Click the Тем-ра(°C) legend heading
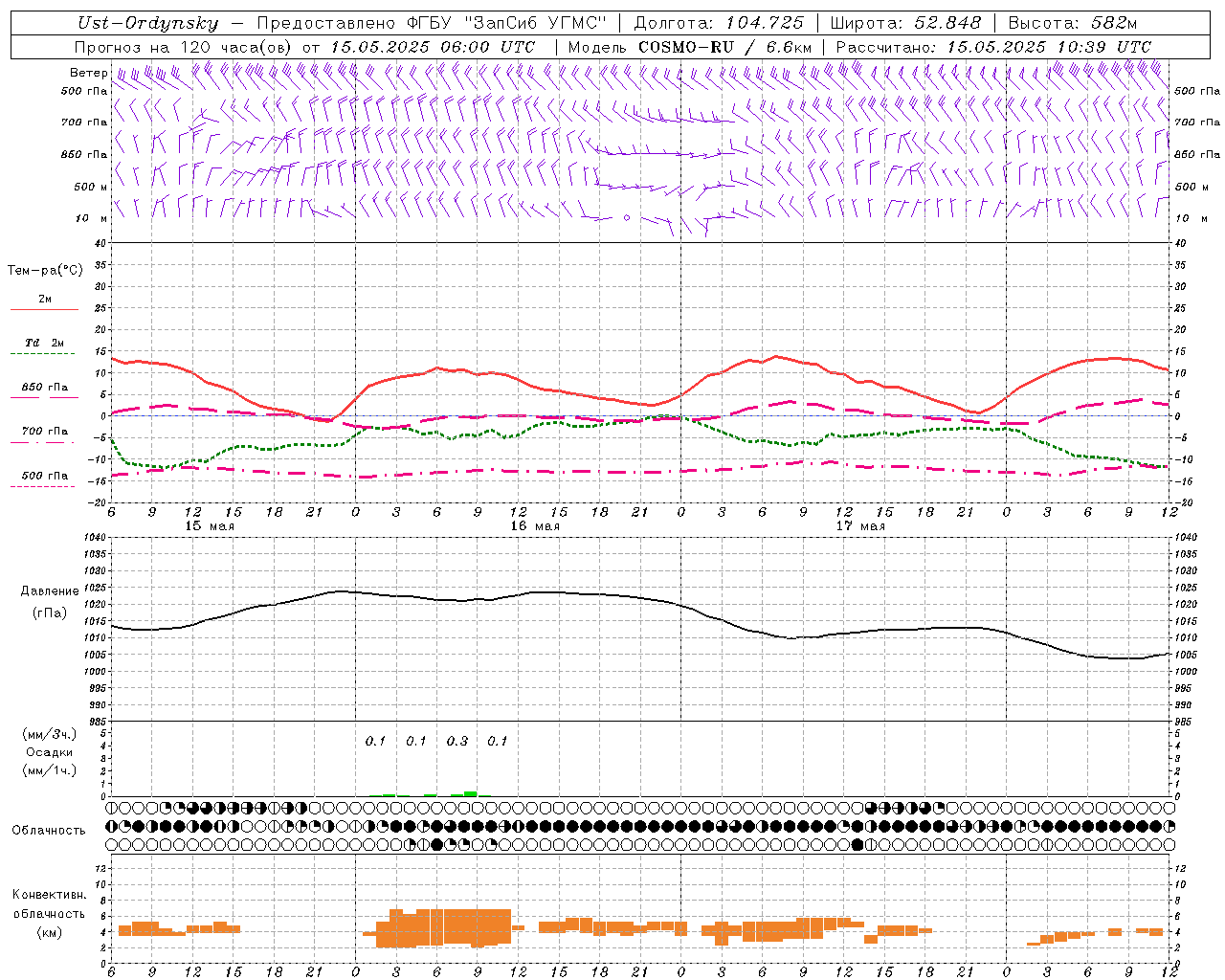 (x=45, y=271)
